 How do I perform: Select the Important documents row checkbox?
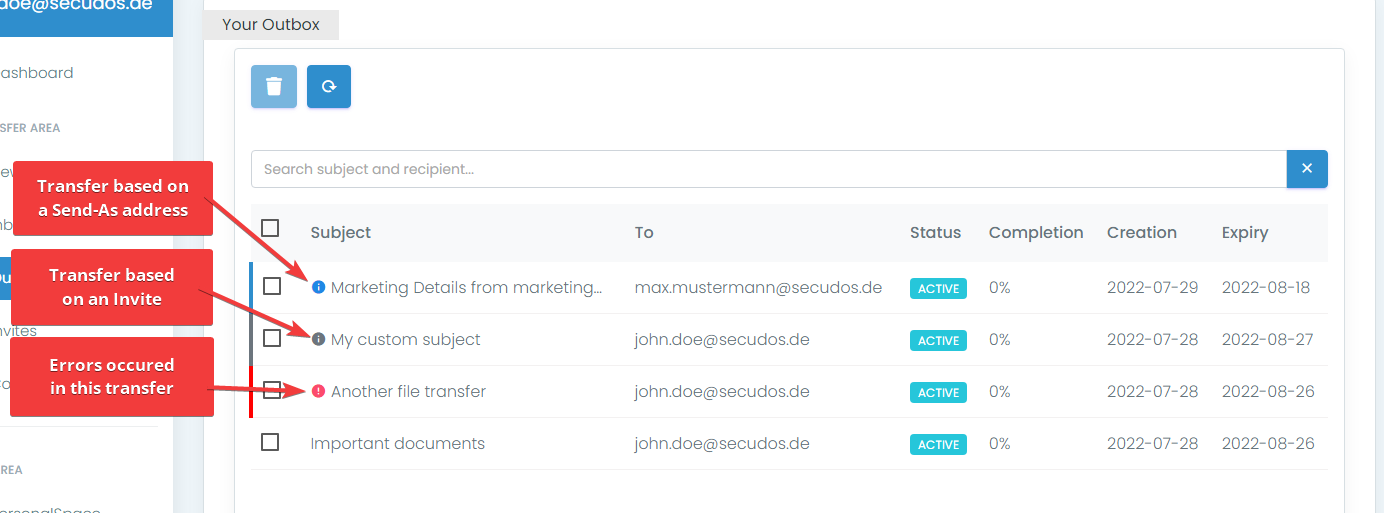coord(270,442)
